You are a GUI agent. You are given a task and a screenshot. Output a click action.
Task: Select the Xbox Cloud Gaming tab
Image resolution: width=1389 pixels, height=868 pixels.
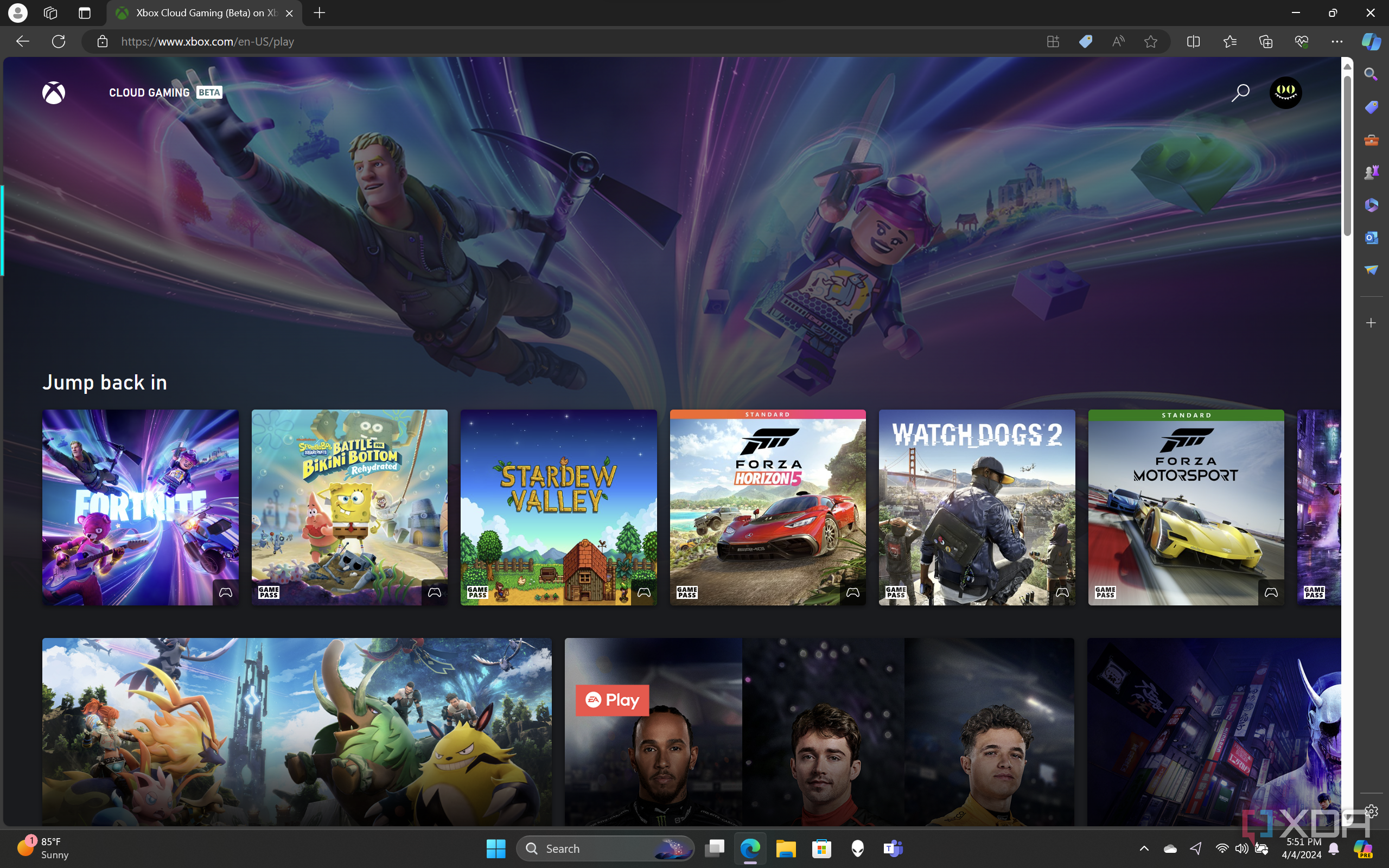pyautogui.click(x=205, y=12)
